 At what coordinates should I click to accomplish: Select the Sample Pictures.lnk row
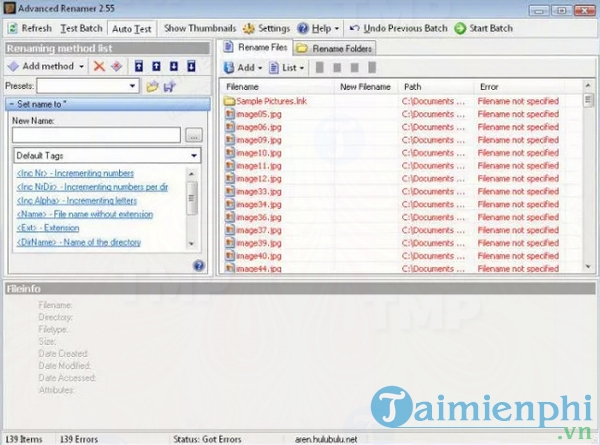(x=401, y=101)
